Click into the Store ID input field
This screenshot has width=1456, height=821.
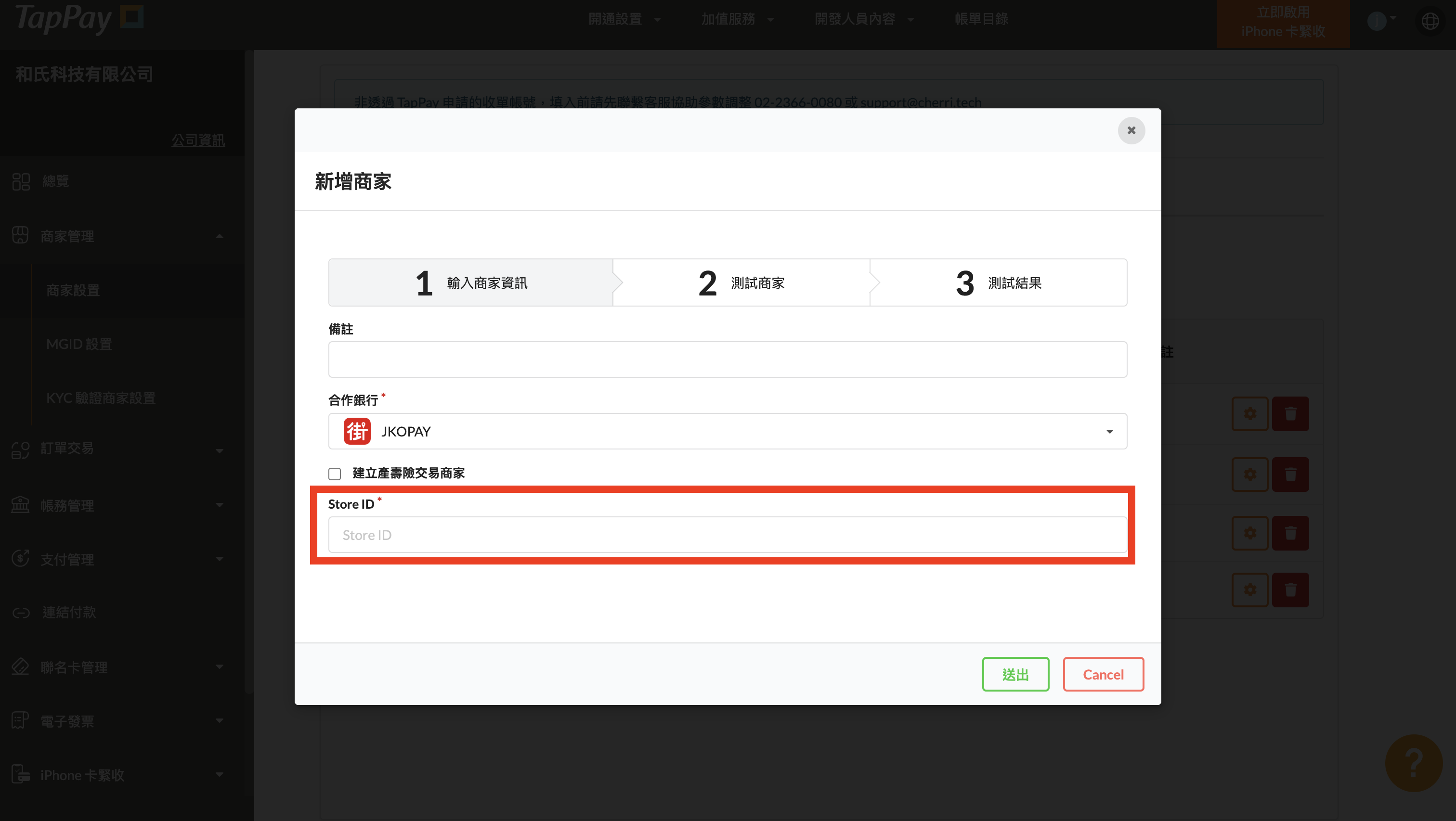pos(728,535)
